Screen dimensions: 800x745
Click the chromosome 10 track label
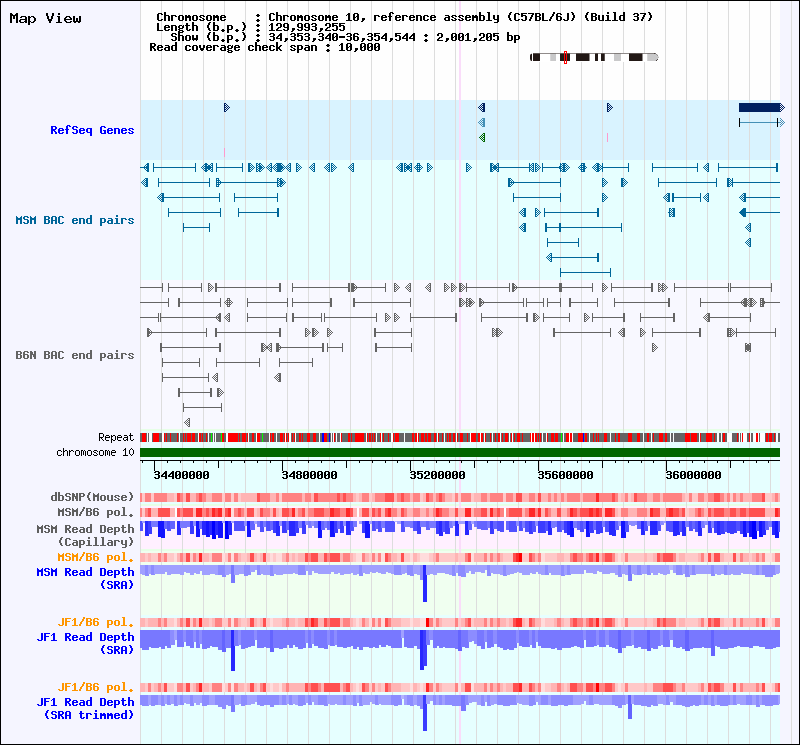point(95,453)
